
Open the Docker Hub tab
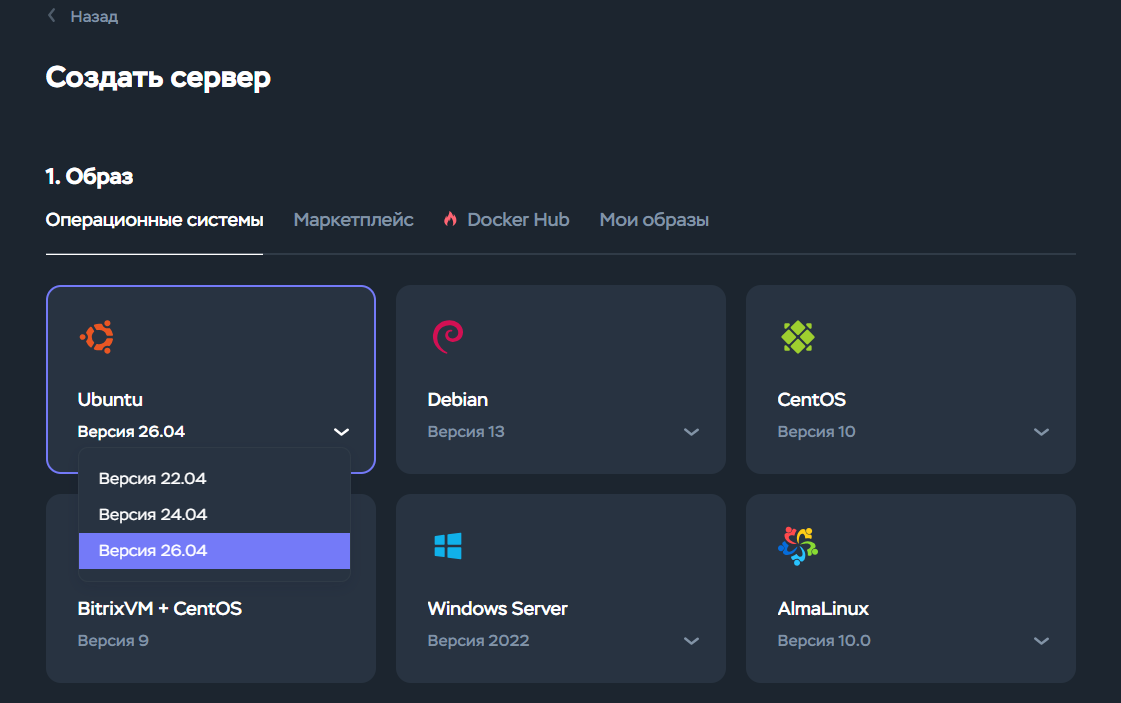click(518, 220)
